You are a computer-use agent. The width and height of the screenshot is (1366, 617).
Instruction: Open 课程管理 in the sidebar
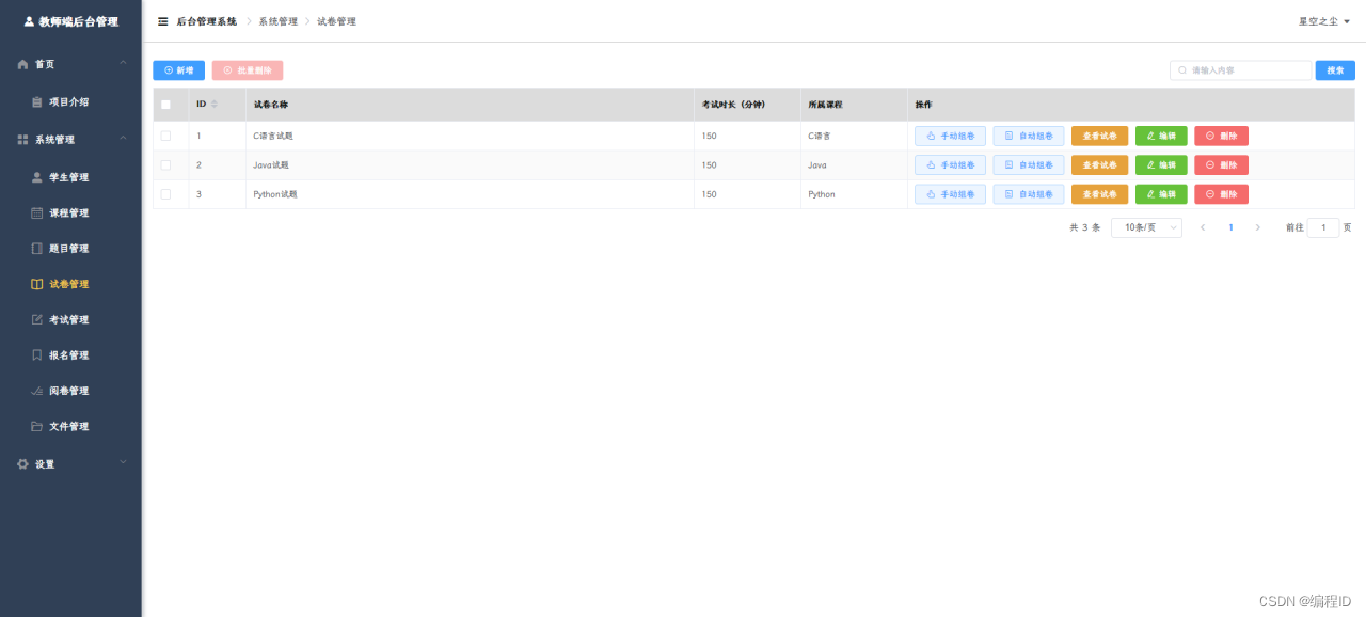coord(71,213)
